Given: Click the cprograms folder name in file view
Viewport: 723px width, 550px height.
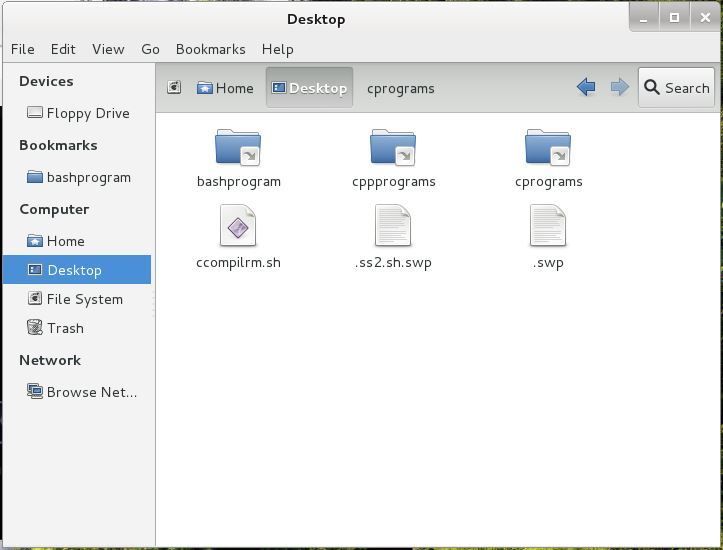Looking at the screenshot, I should (x=549, y=182).
